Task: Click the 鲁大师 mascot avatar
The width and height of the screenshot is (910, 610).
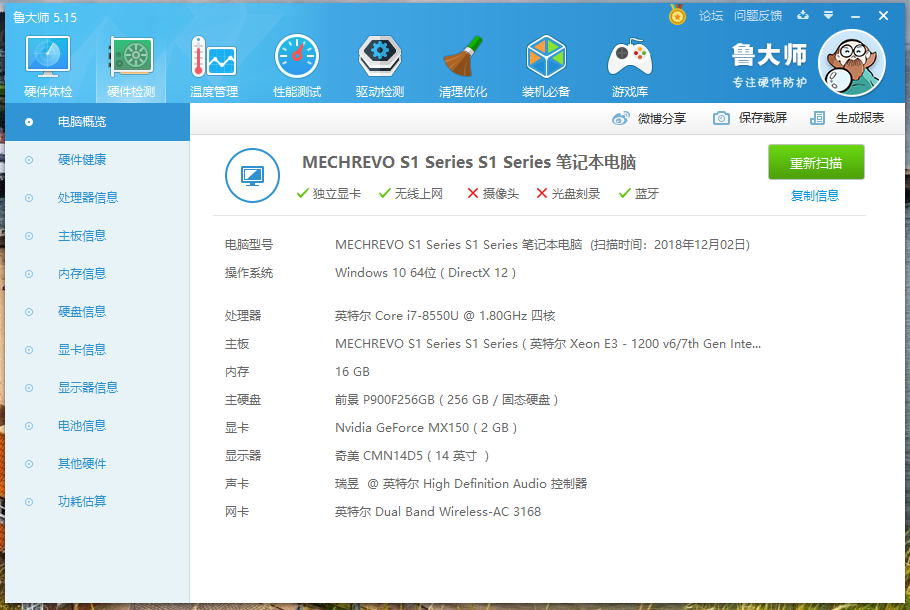Action: point(852,63)
